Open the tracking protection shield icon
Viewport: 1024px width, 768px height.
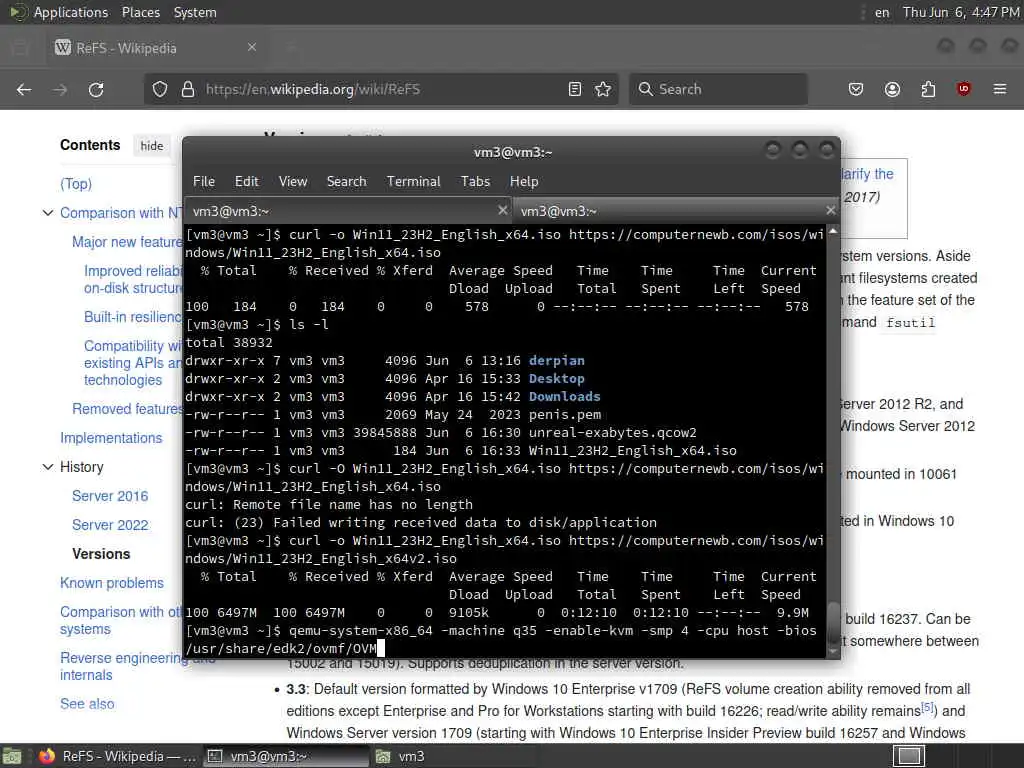click(160, 89)
